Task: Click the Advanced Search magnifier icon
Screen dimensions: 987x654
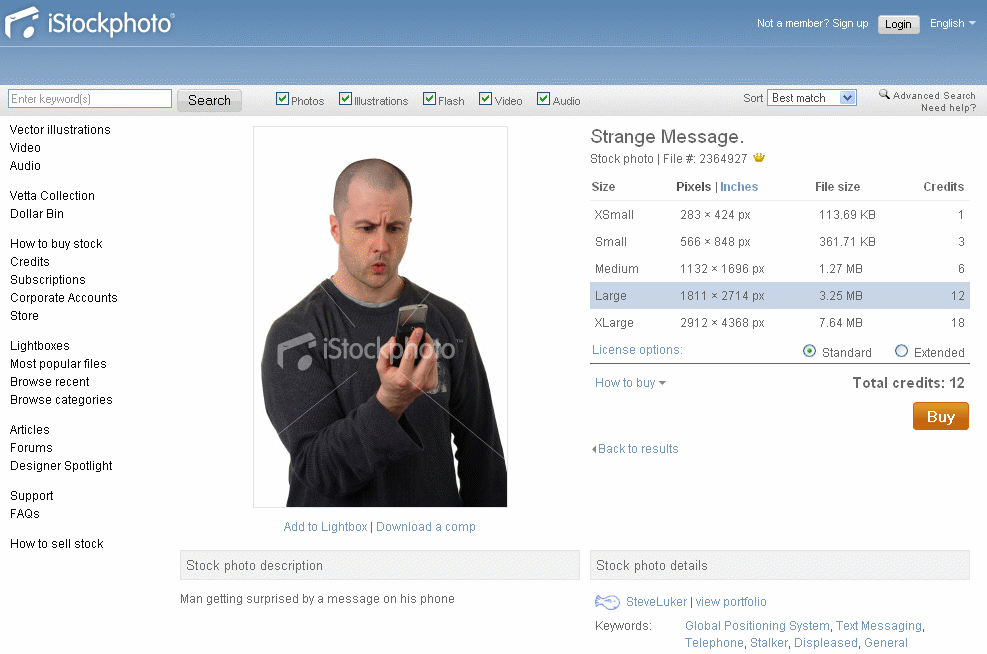Action: [x=884, y=94]
